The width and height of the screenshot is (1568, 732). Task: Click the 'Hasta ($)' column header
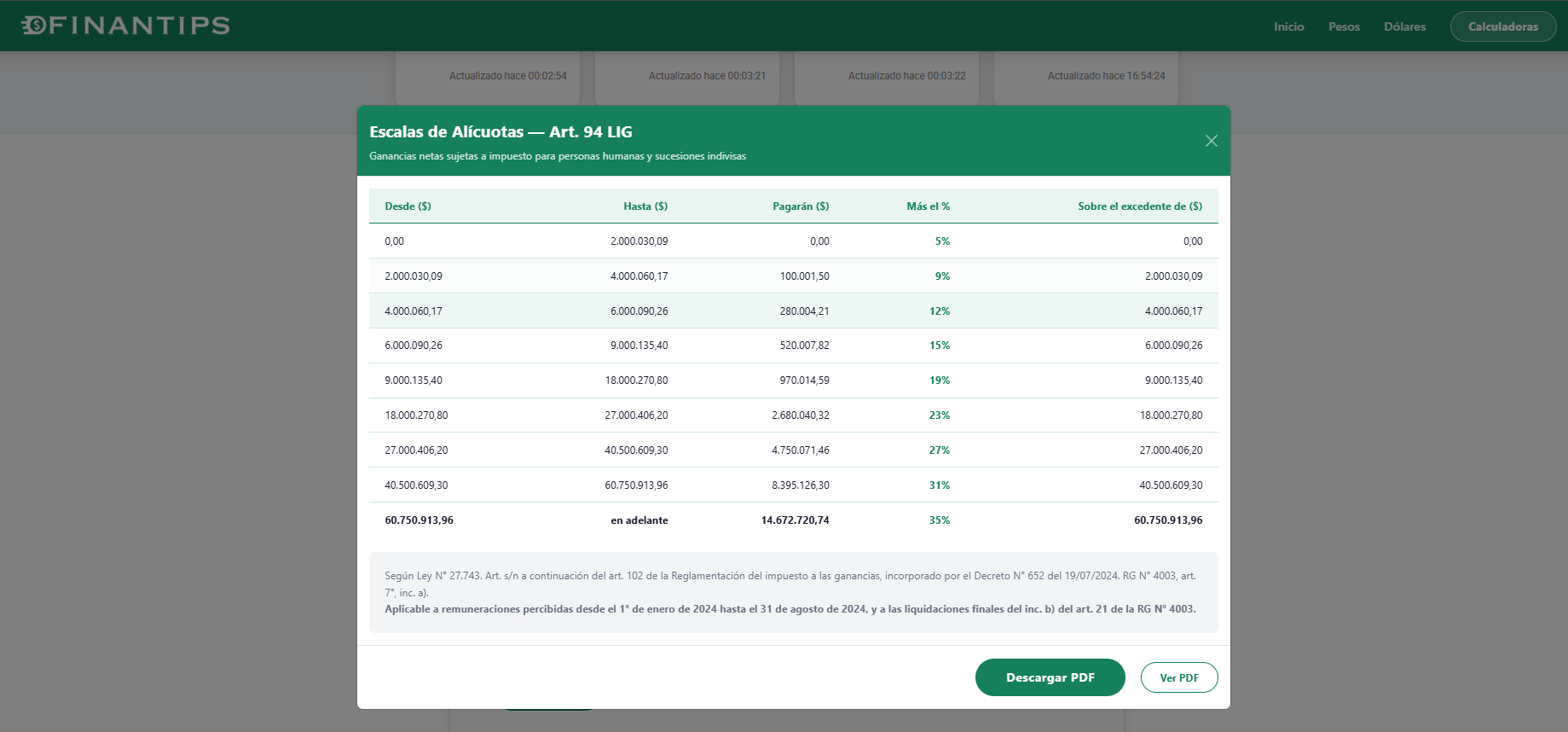point(645,206)
